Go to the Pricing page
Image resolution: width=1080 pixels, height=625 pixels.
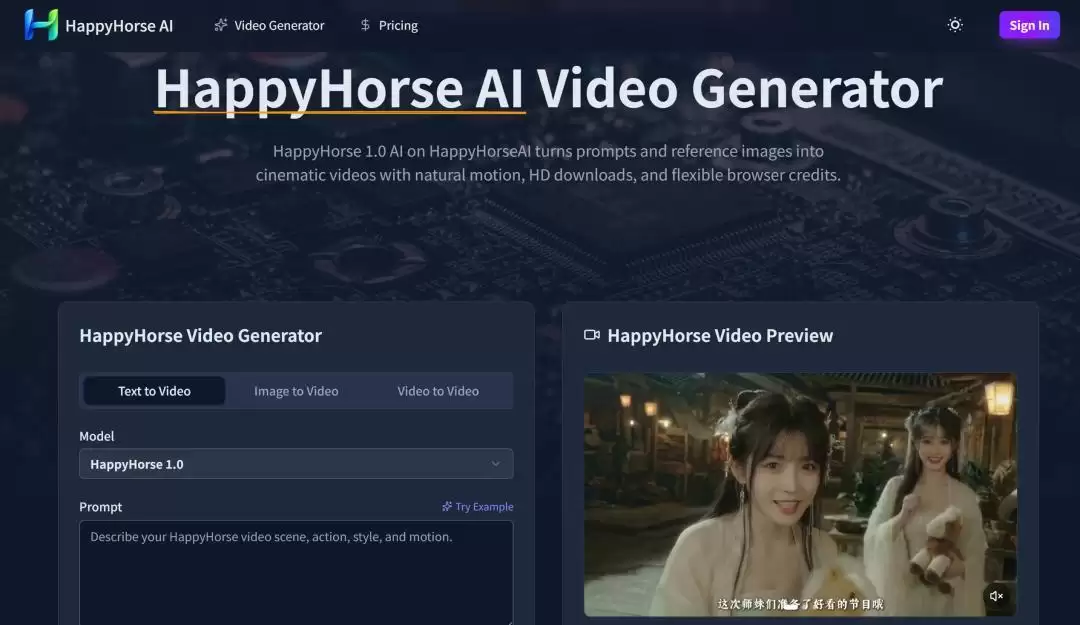(x=397, y=24)
